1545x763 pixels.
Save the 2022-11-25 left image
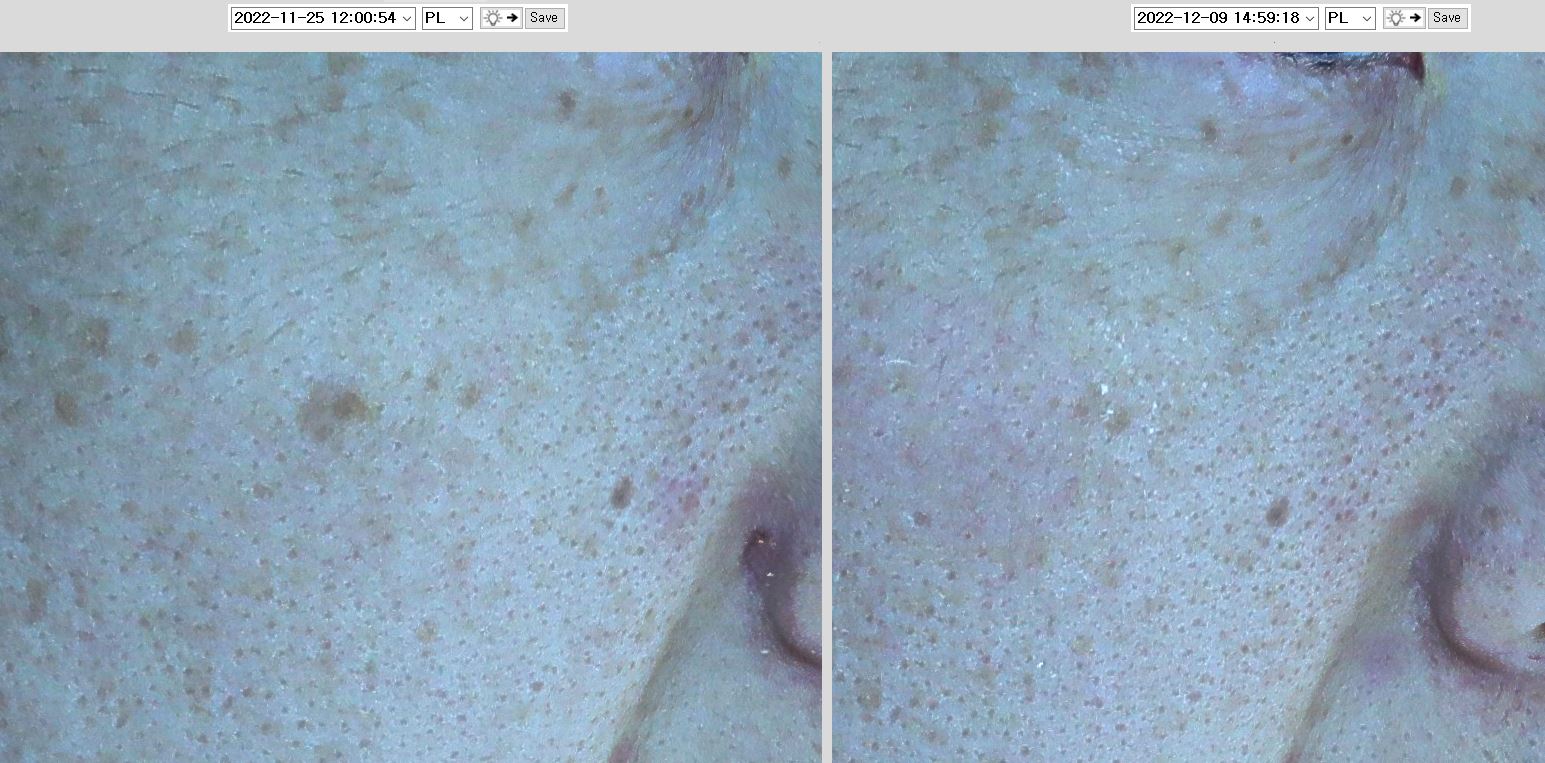(544, 18)
